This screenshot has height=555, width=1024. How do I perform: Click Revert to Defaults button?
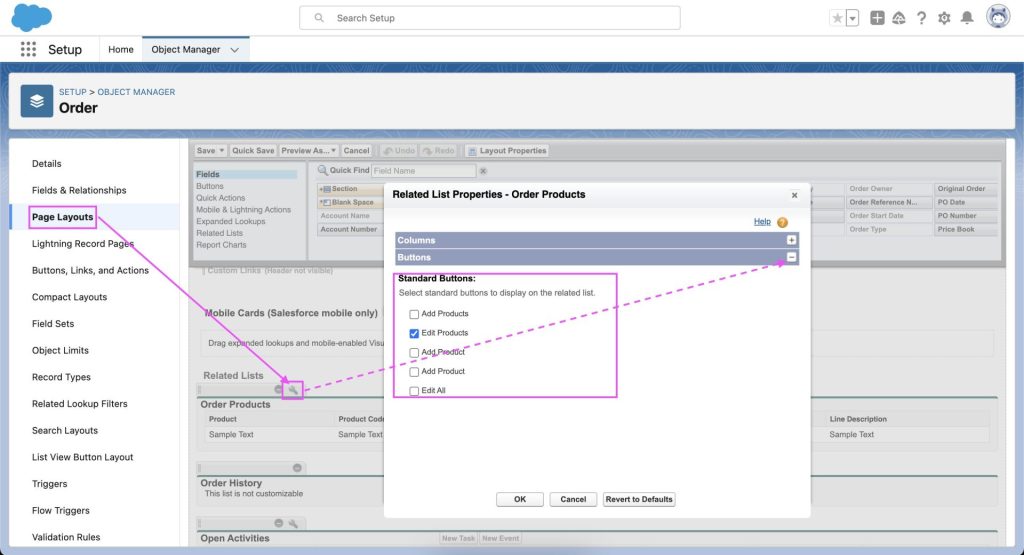click(x=639, y=499)
